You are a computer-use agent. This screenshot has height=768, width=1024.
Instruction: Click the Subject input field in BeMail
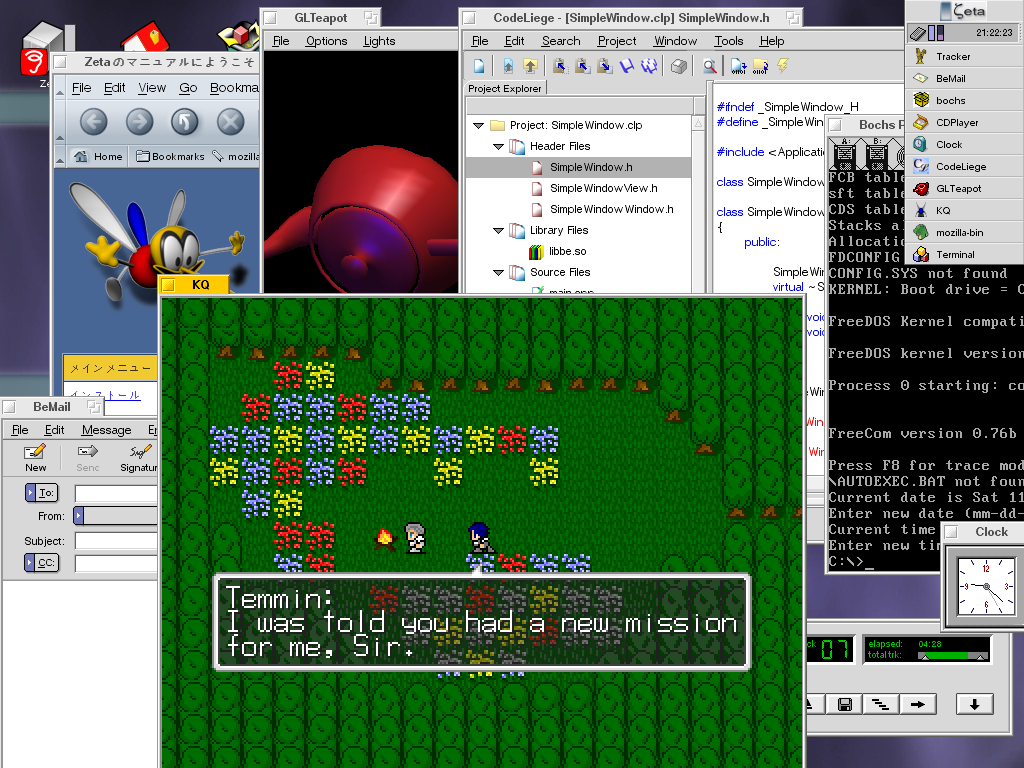pyautogui.click(x=116, y=541)
